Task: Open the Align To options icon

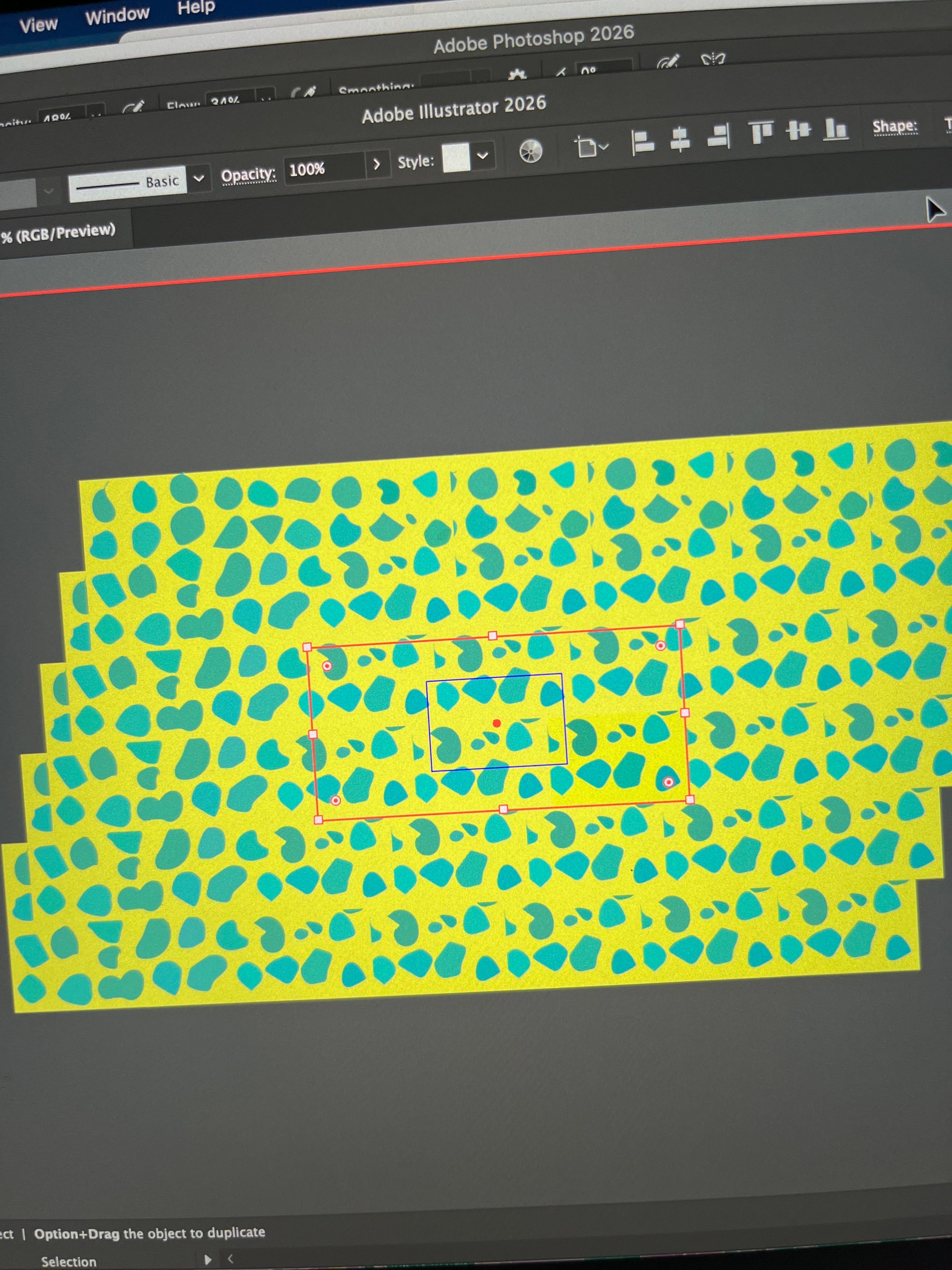Action: [591, 147]
